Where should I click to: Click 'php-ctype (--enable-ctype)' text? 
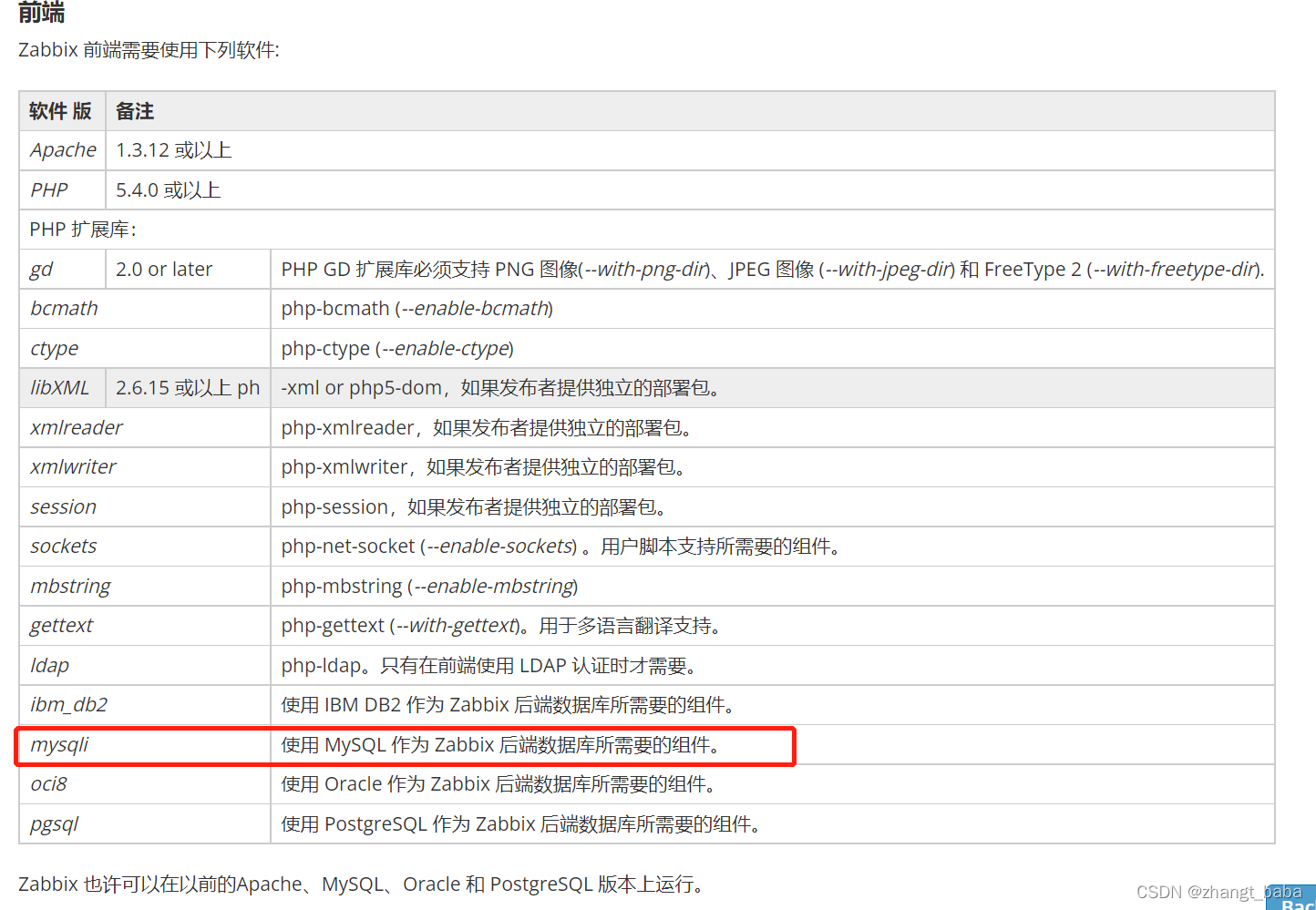(x=397, y=349)
